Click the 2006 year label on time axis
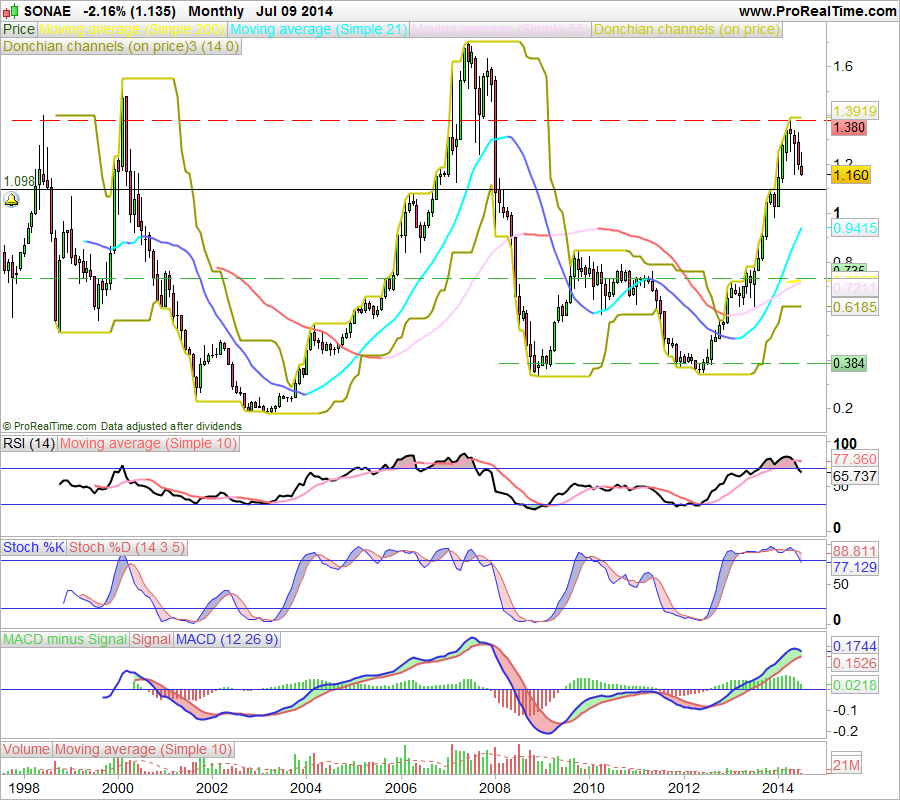This screenshot has width=900, height=800. [400, 789]
